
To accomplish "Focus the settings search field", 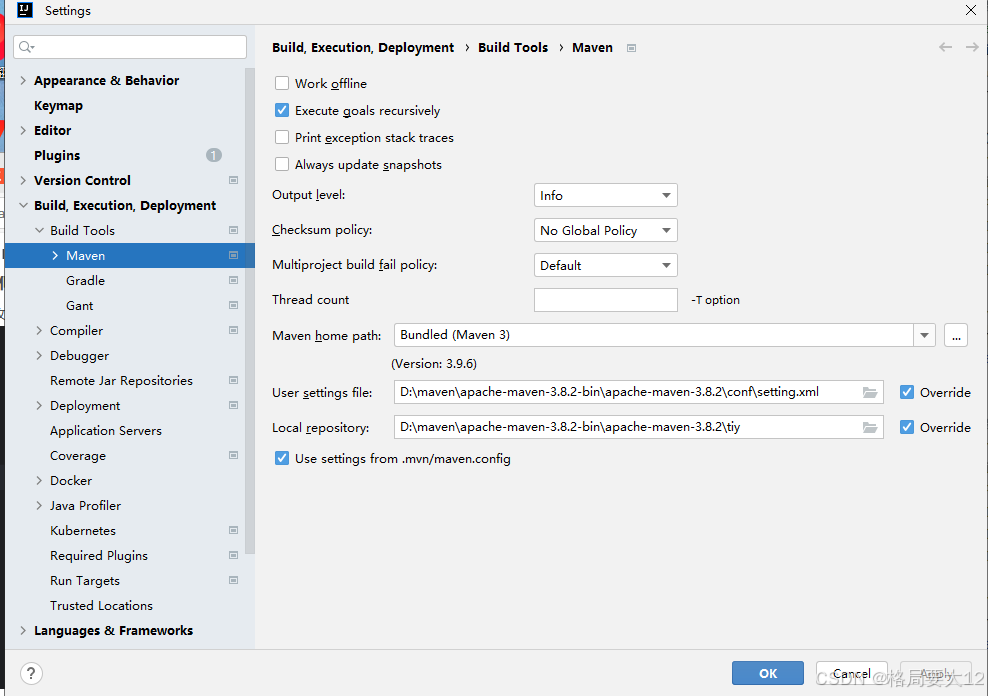I will coord(130,47).
